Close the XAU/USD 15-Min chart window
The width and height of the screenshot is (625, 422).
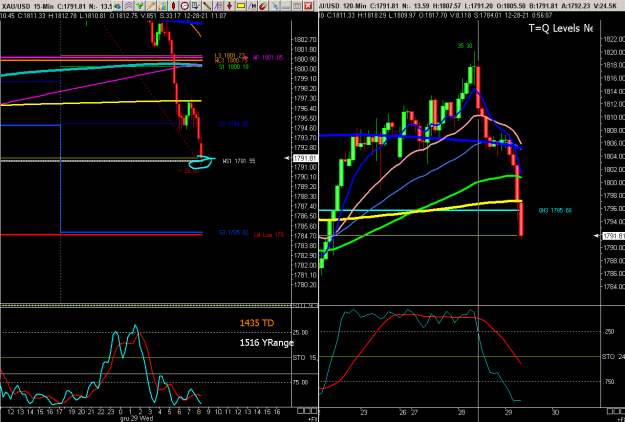[308, 6]
